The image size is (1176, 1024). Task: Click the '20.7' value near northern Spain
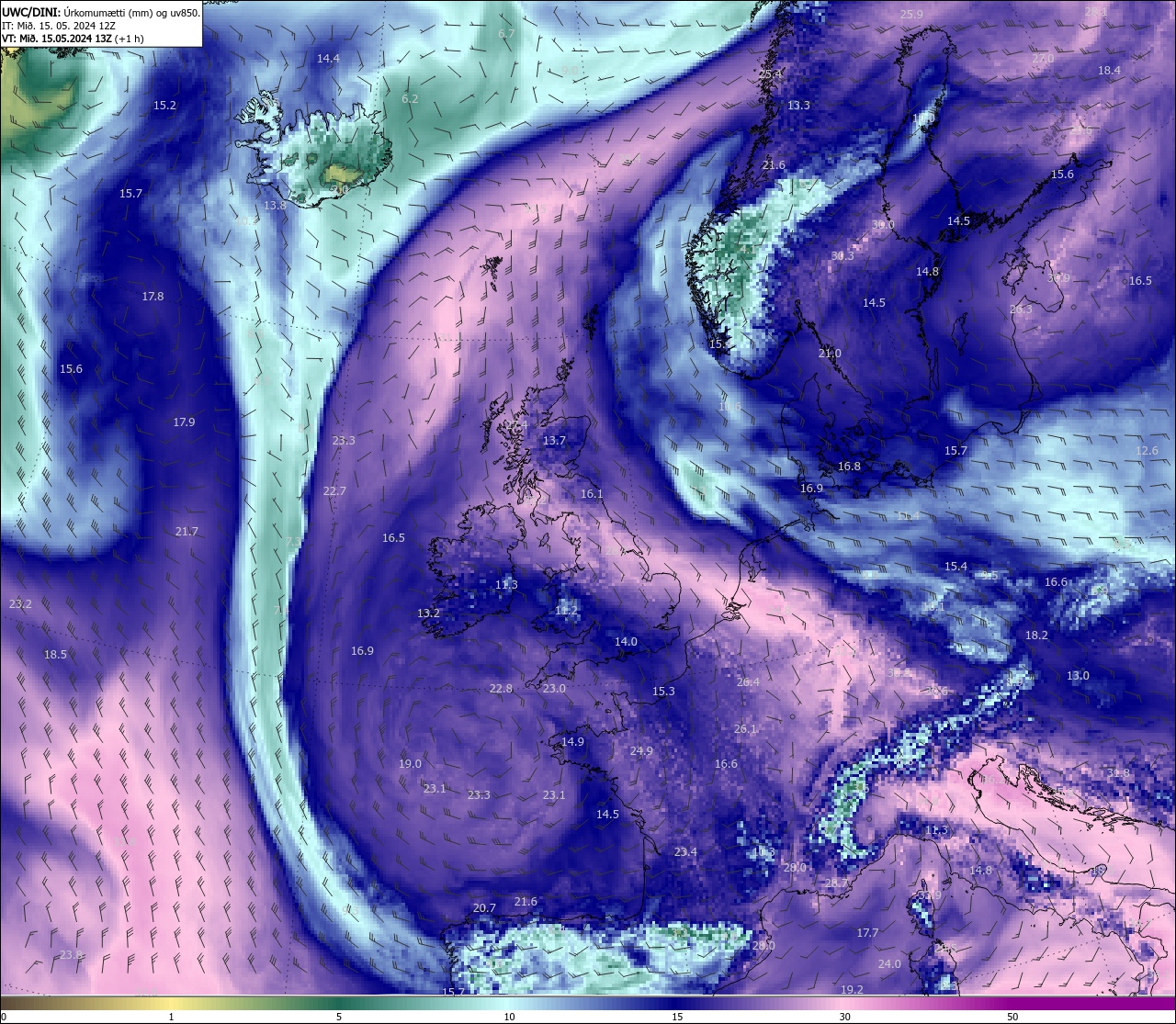(x=484, y=907)
